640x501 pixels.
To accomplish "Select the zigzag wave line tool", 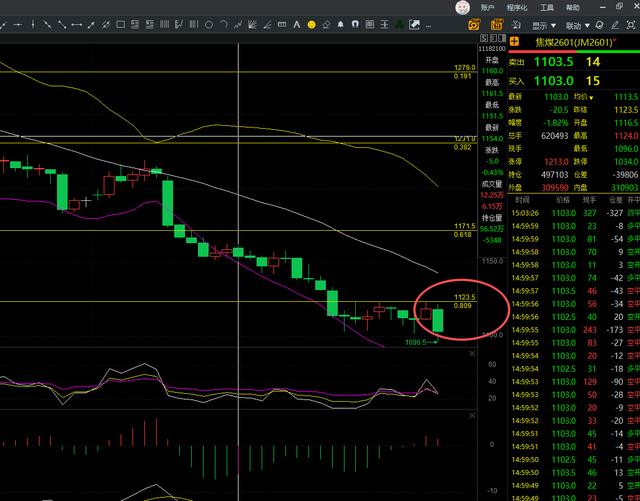I will coord(238,25).
